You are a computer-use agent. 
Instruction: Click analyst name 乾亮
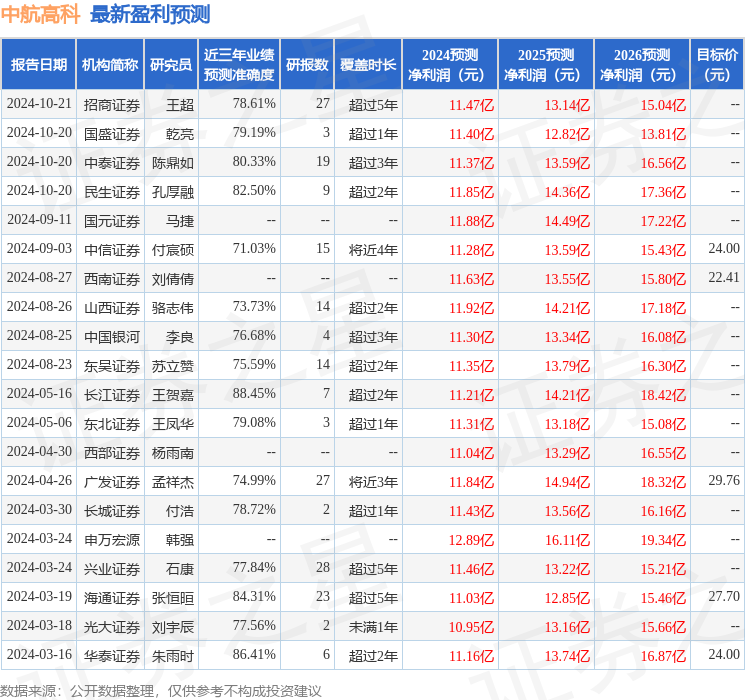(x=180, y=134)
